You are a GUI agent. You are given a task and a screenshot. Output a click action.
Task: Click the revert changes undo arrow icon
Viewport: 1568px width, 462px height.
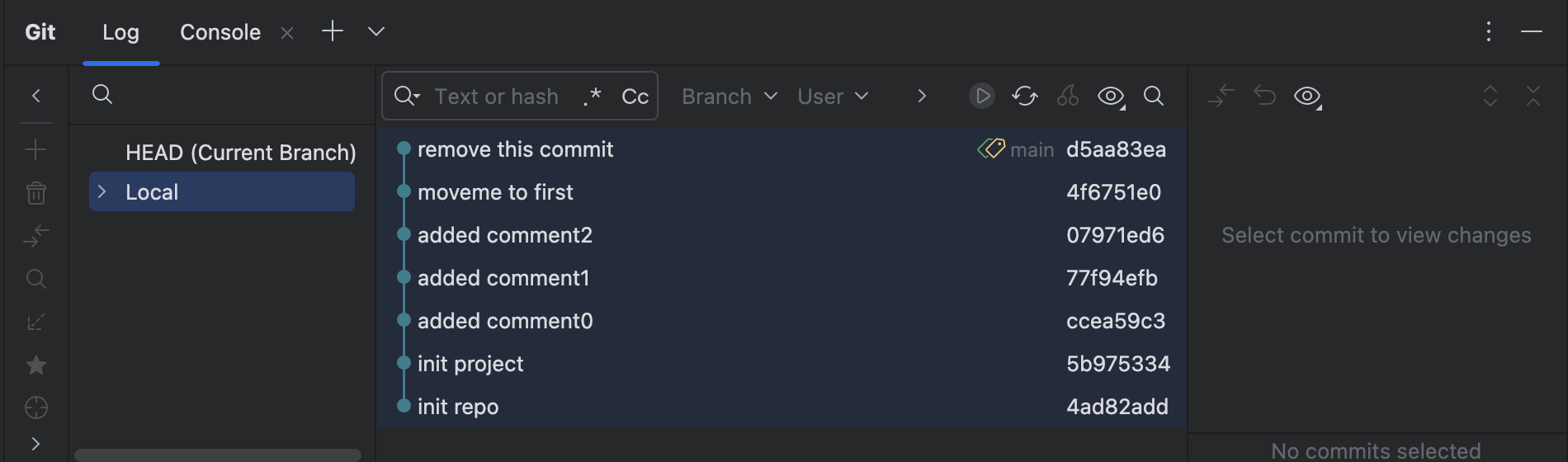(1264, 97)
